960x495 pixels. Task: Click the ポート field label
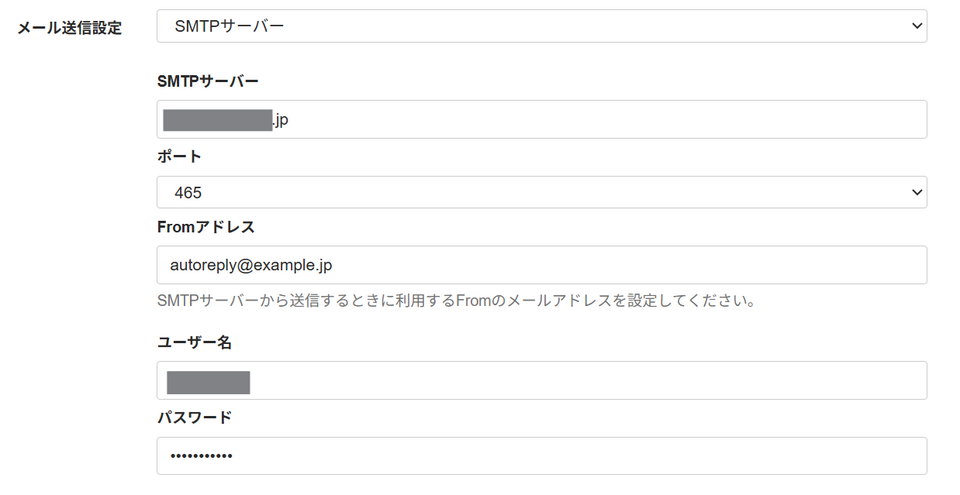(x=179, y=157)
